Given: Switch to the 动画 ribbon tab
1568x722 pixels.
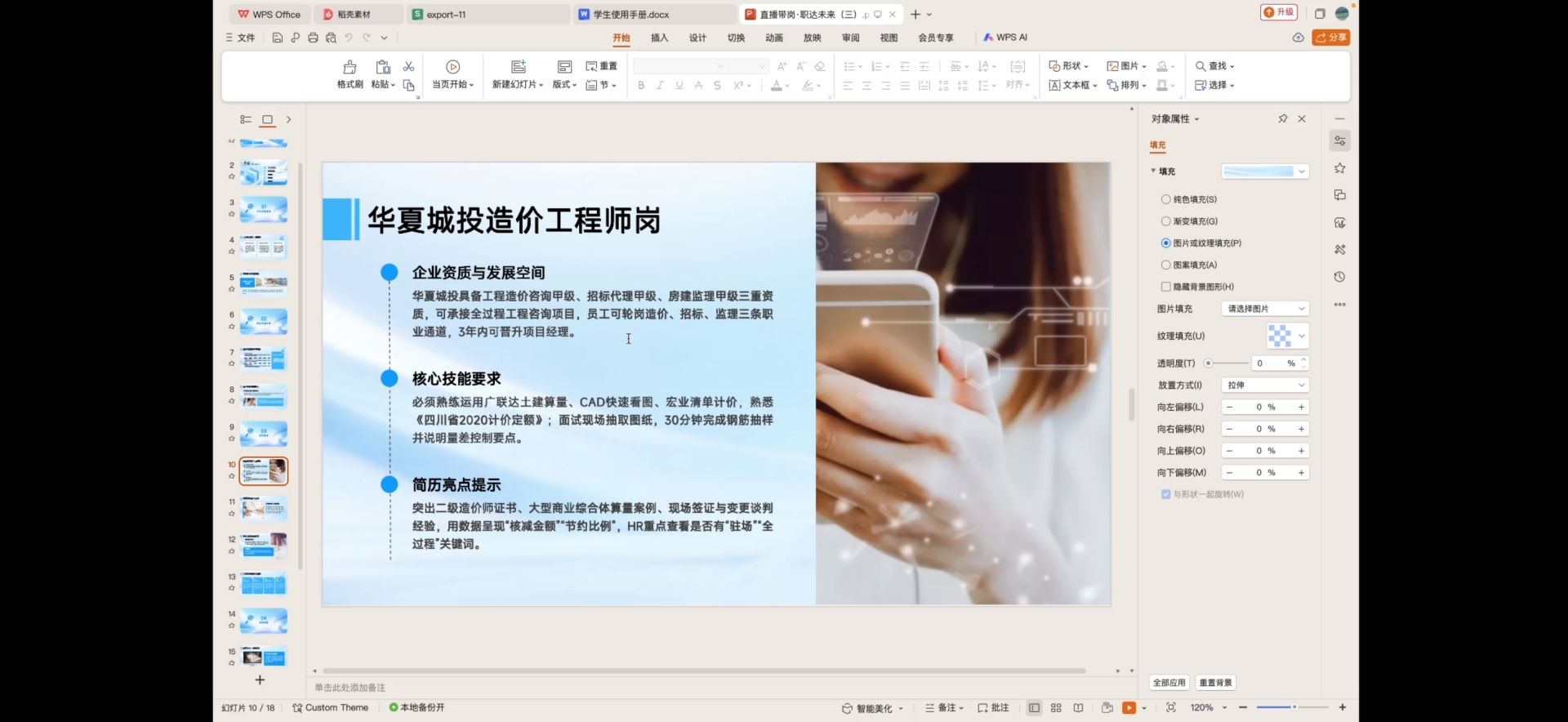Looking at the screenshot, I should tap(774, 38).
